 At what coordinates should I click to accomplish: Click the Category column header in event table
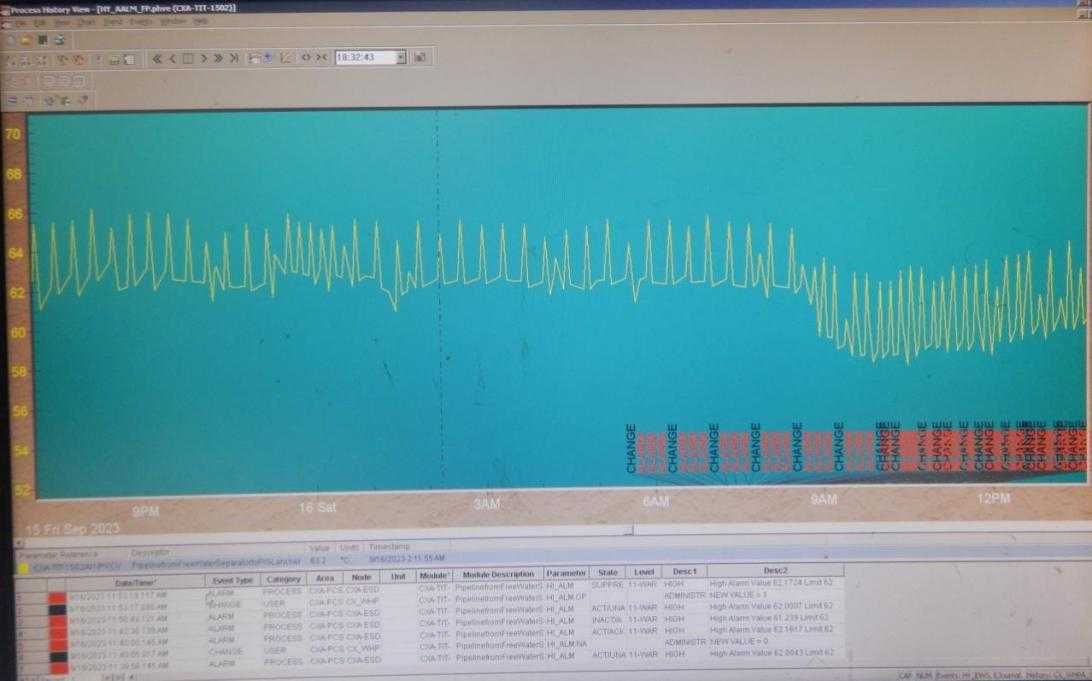point(284,580)
